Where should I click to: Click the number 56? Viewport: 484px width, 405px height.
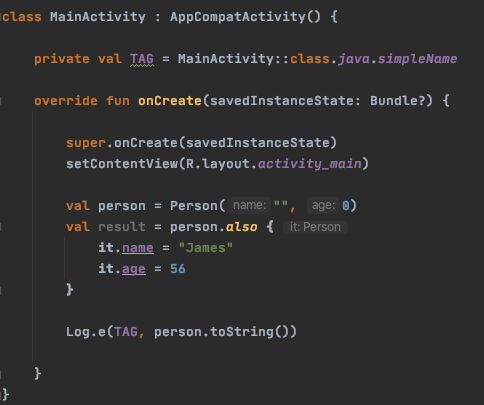pyautogui.click(x=178, y=269)
